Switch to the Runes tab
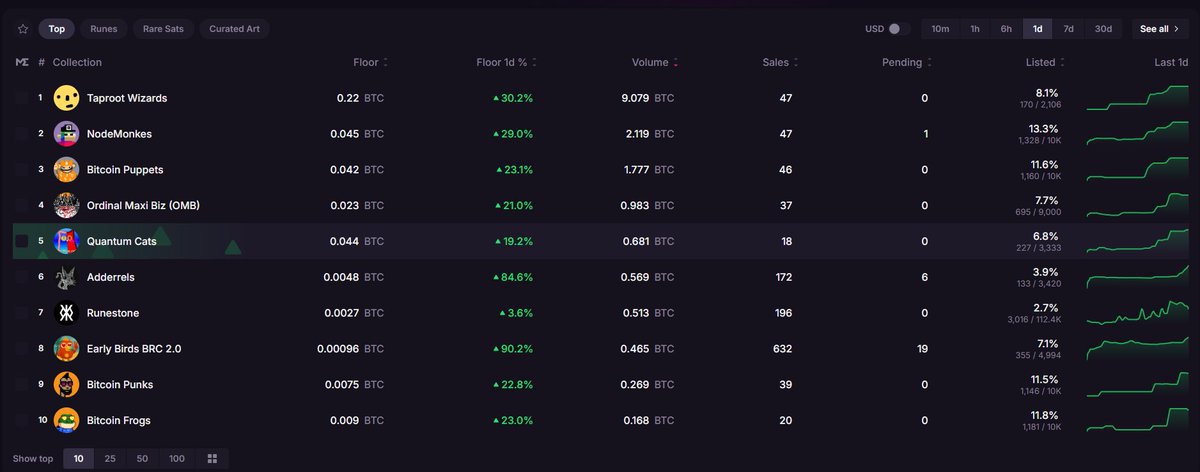 [x=103, y=29]
